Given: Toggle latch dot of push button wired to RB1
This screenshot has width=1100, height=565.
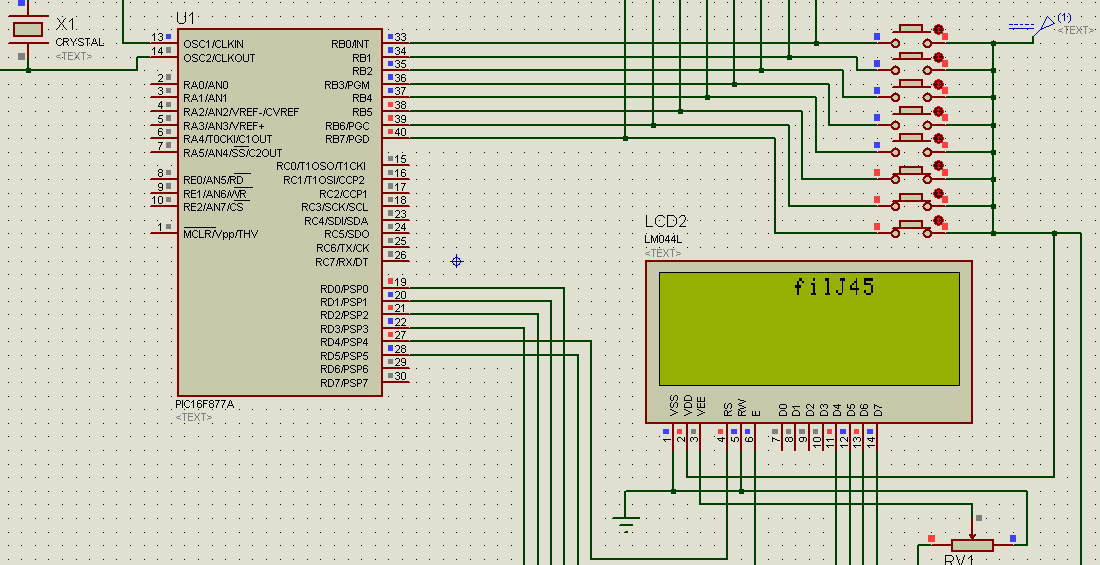Looking at the screenshot, I should [938, 57].
